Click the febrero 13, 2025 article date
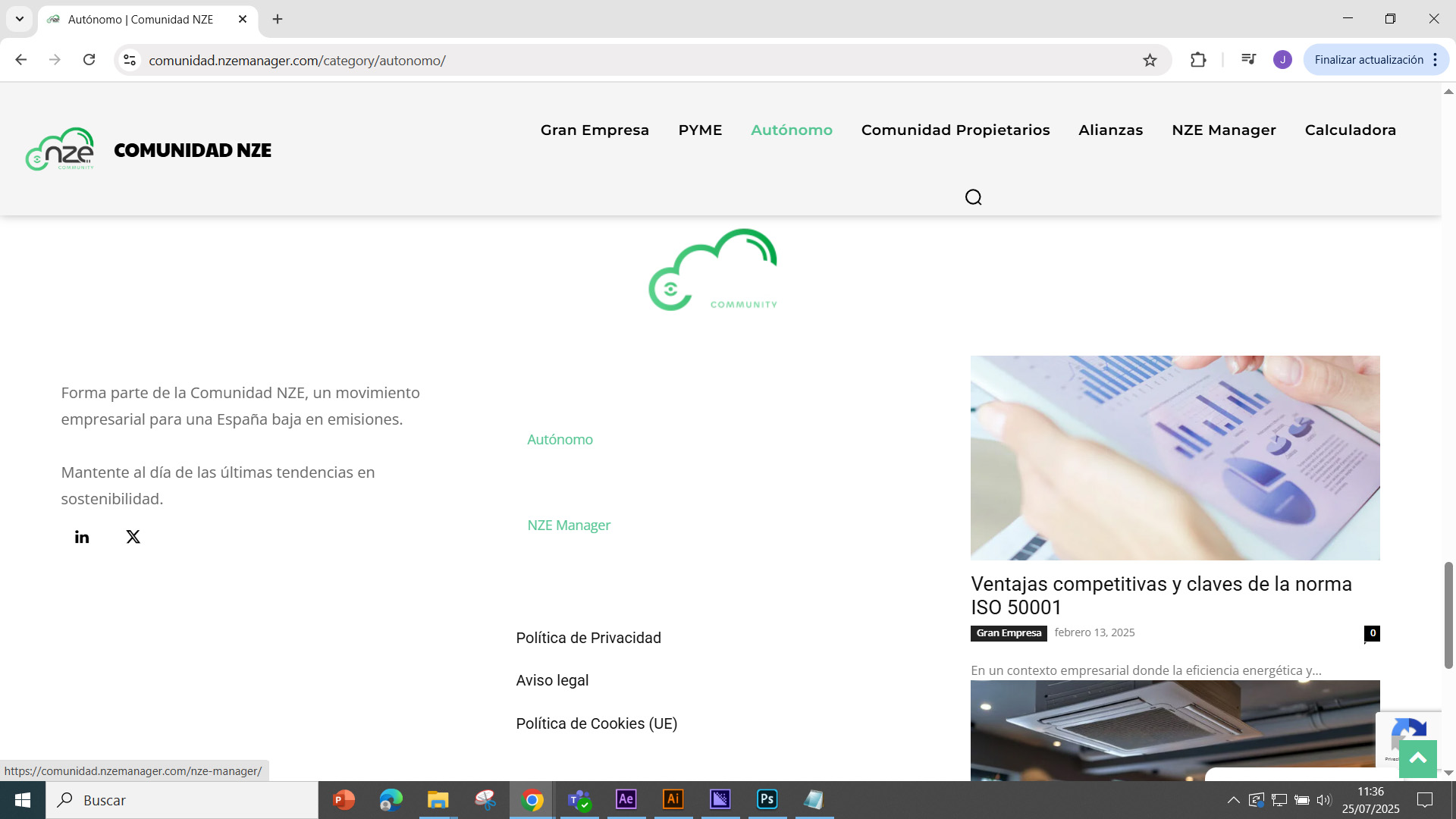 [x=1094, y=632]
